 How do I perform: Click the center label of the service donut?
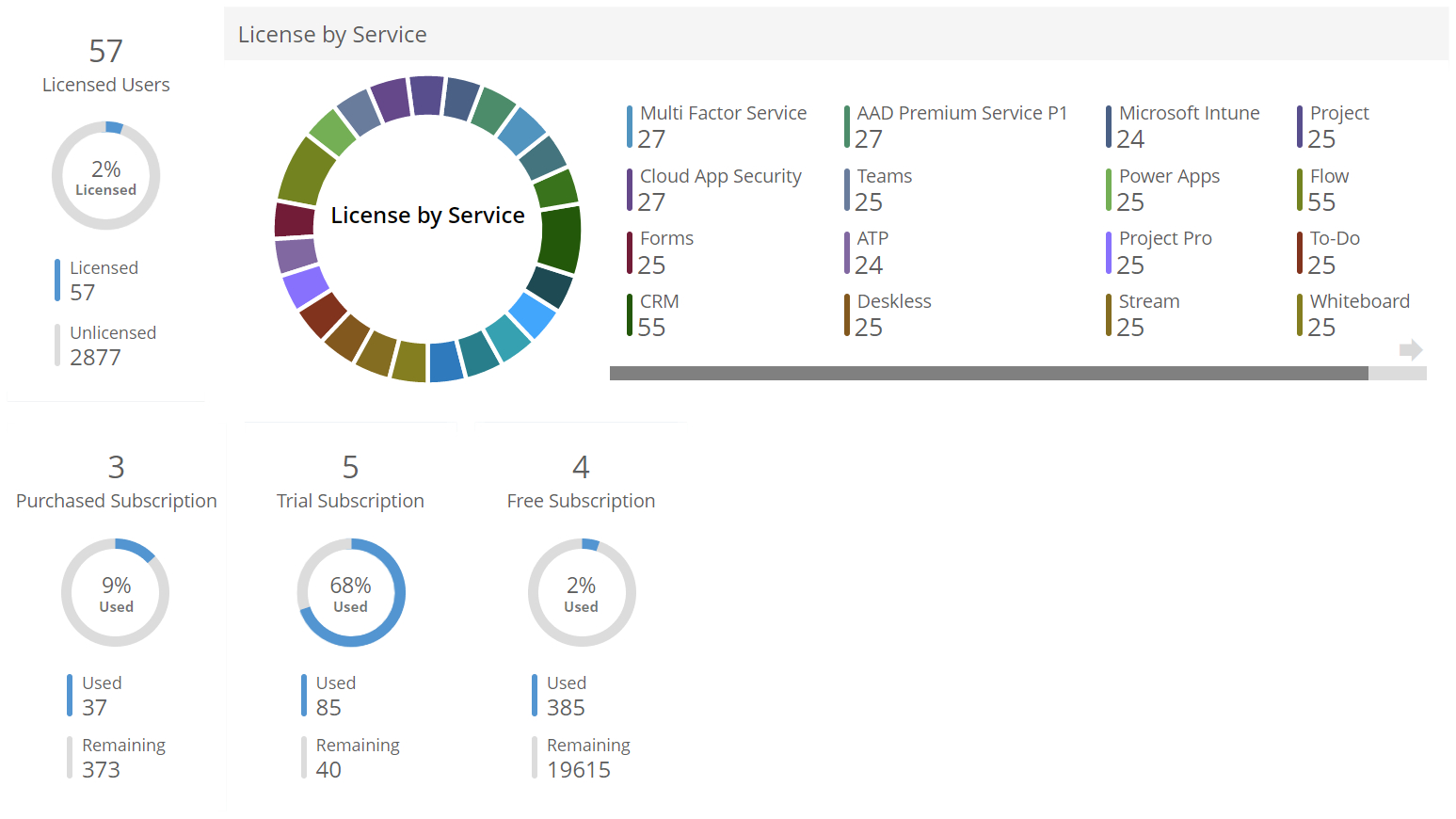(x=427, y=216)
